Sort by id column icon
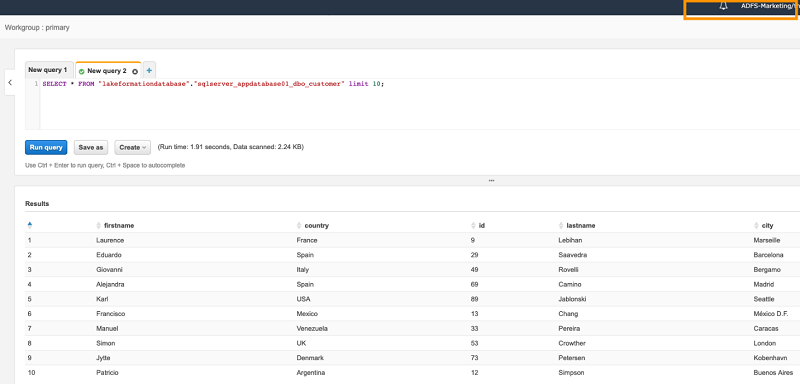The width and height of the screenshot is (800, 384). 473,225
